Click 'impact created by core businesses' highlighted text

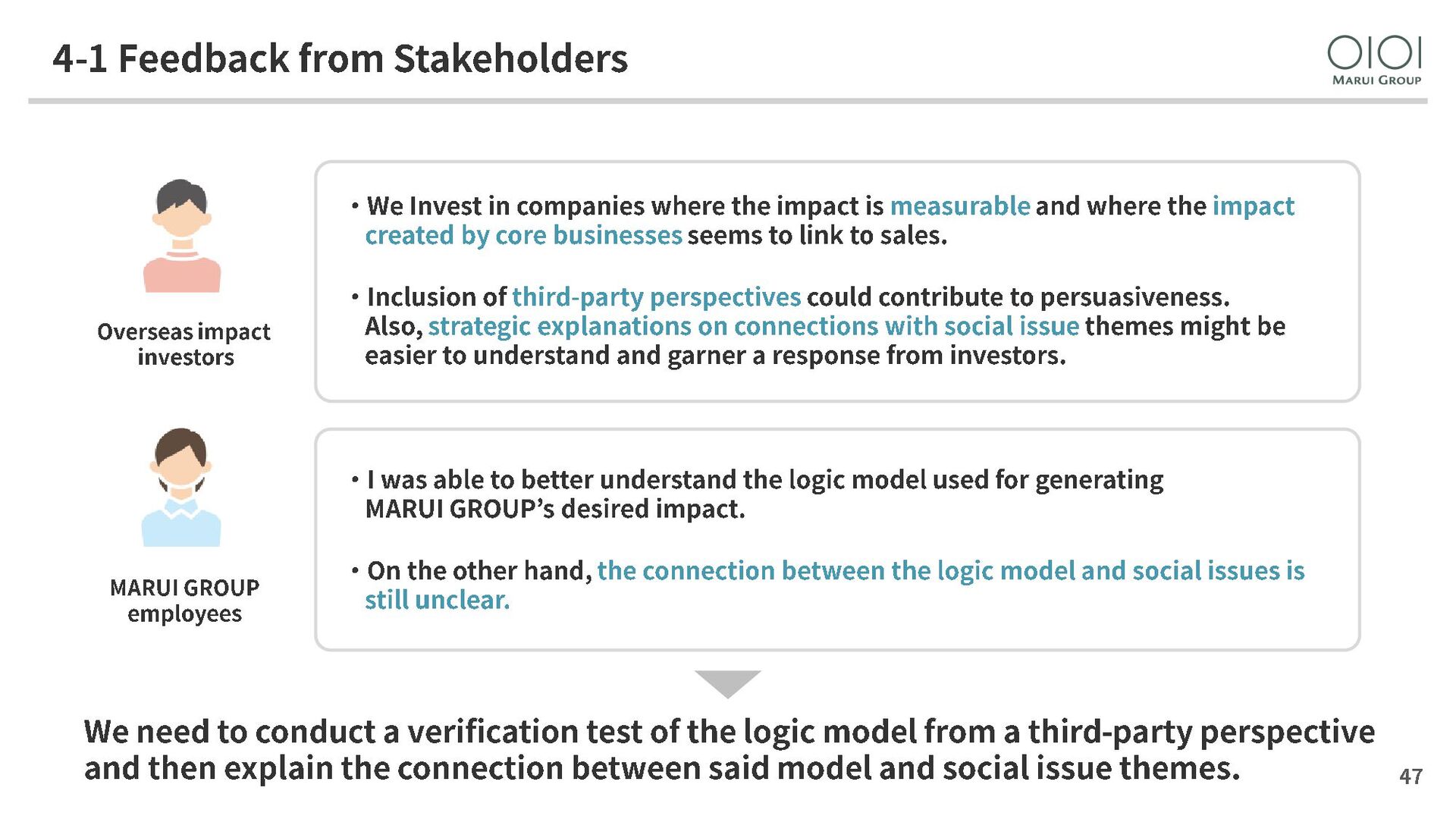click(830, 221)
